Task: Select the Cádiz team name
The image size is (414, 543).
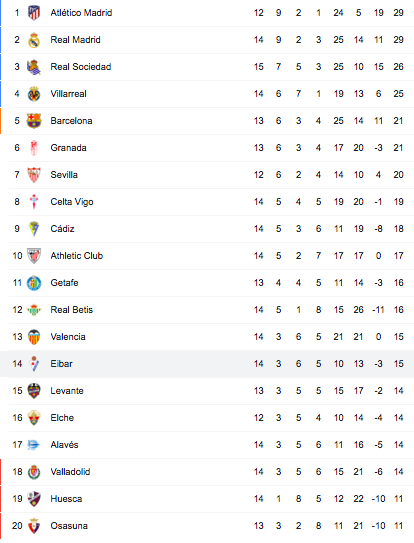Action: click(62, 229)
